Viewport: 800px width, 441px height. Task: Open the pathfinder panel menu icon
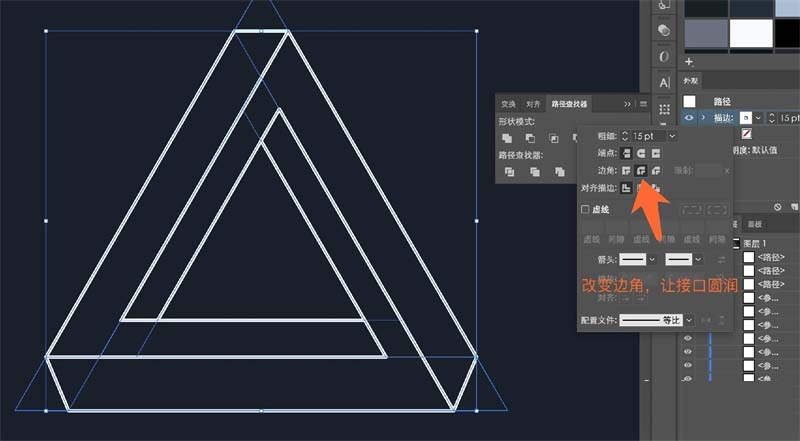(x=643, y=104)
